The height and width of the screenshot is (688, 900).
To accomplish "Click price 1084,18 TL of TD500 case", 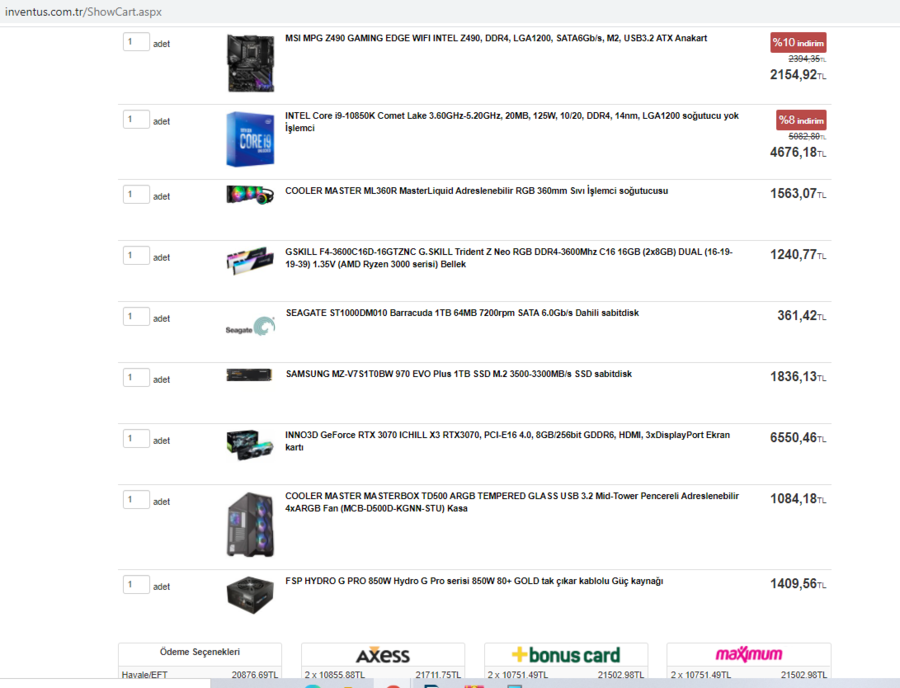I will click(798, 499).
